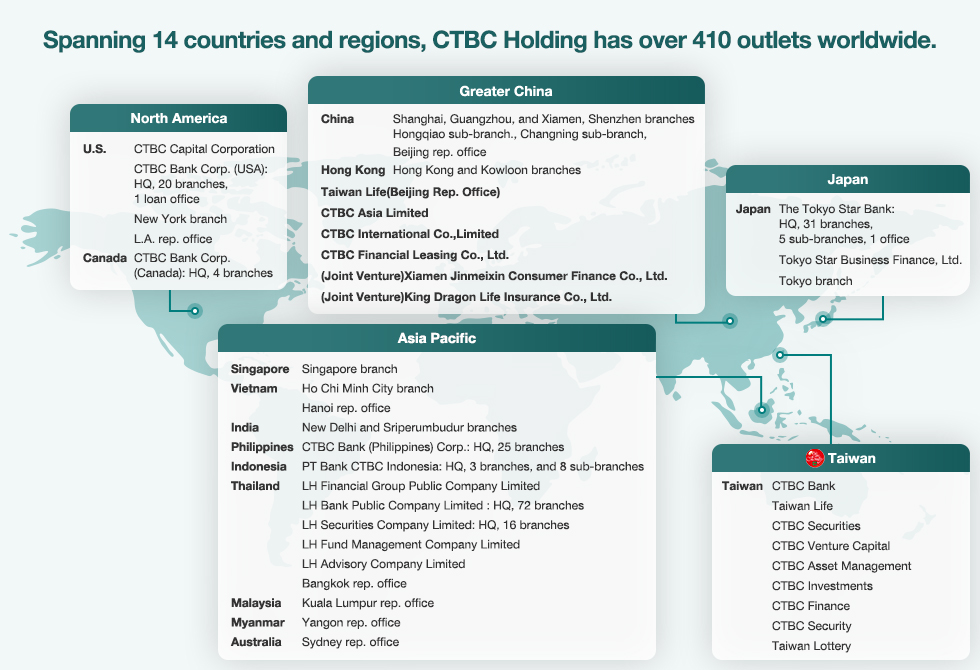980x670 pixels.
Task: Click 'Bangkok rep. office' entry
Action: (354, 584)
